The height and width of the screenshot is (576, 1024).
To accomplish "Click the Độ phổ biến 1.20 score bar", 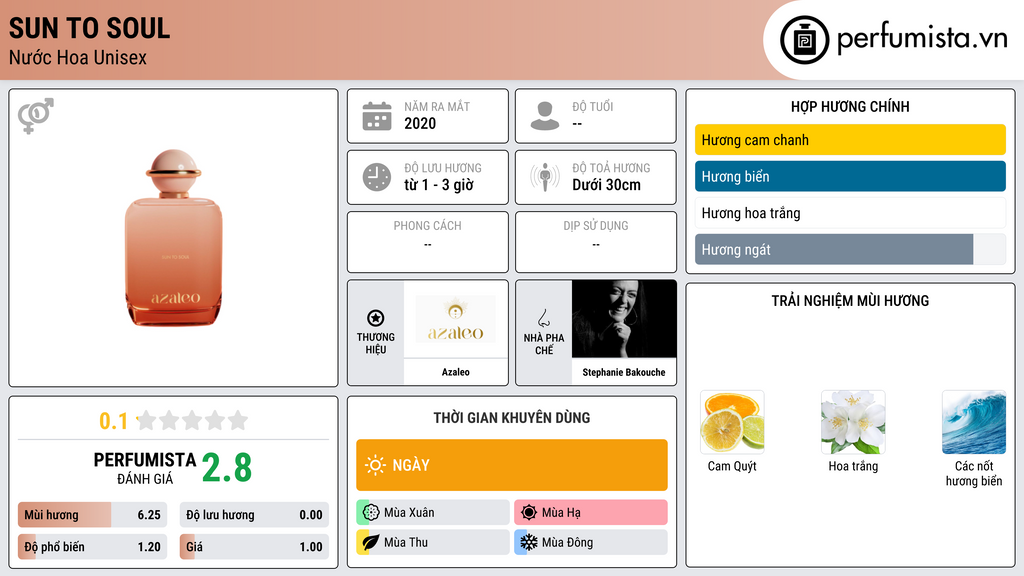I will (93, 547).
